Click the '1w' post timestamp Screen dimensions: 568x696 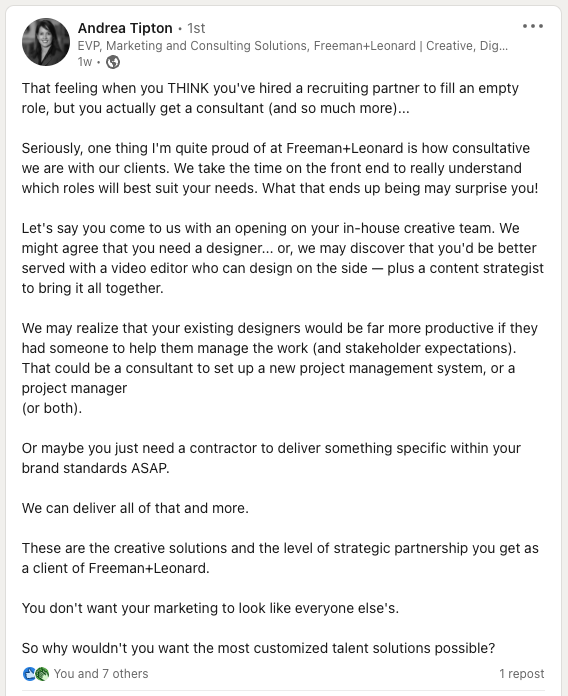pyautogui.click(x=85, y=62)
